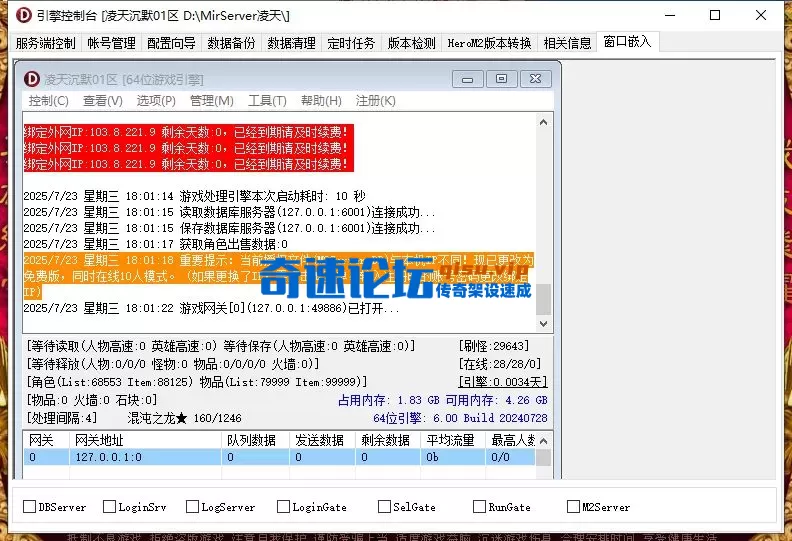Screen dimensions: 792x541
Task: Select the 数据清理 tab
Action: (291, 43)
